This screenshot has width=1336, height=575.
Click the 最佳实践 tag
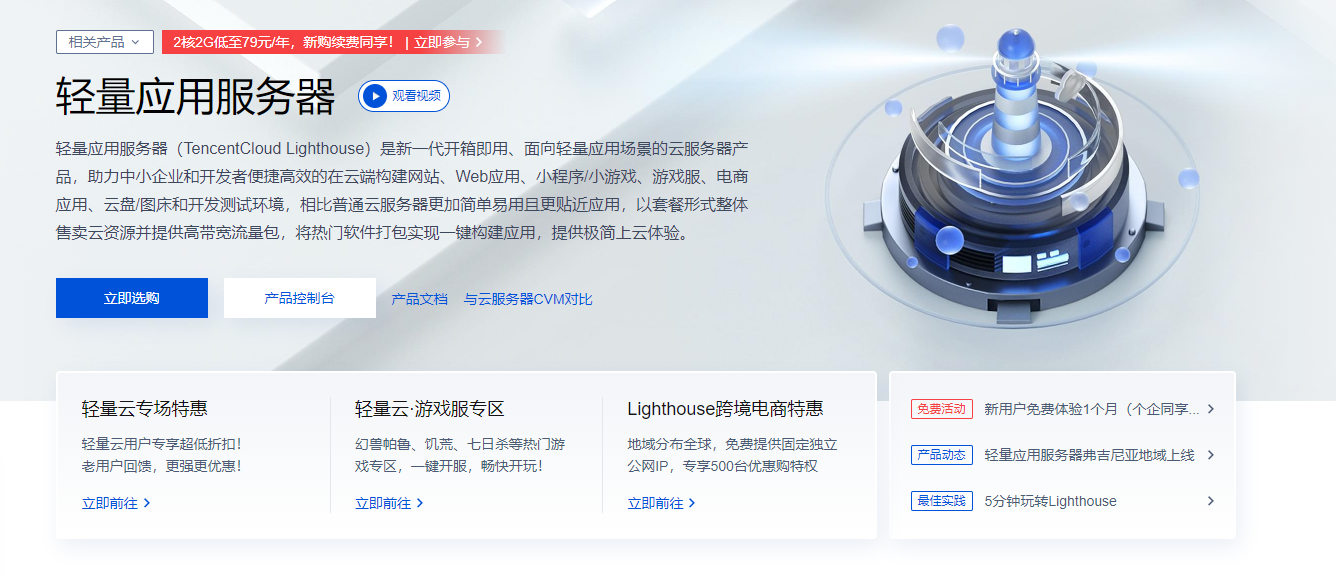click(x=941, y=501)
